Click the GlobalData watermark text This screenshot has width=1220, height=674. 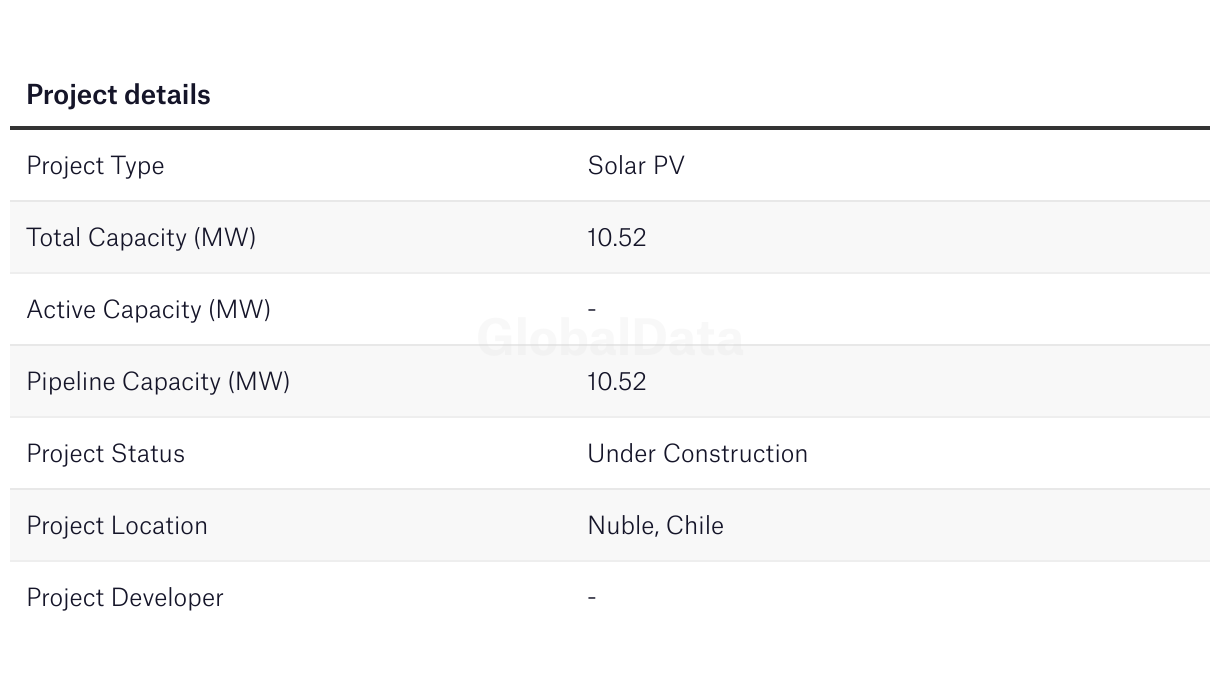pyautogui.click(x=610, y=338)
